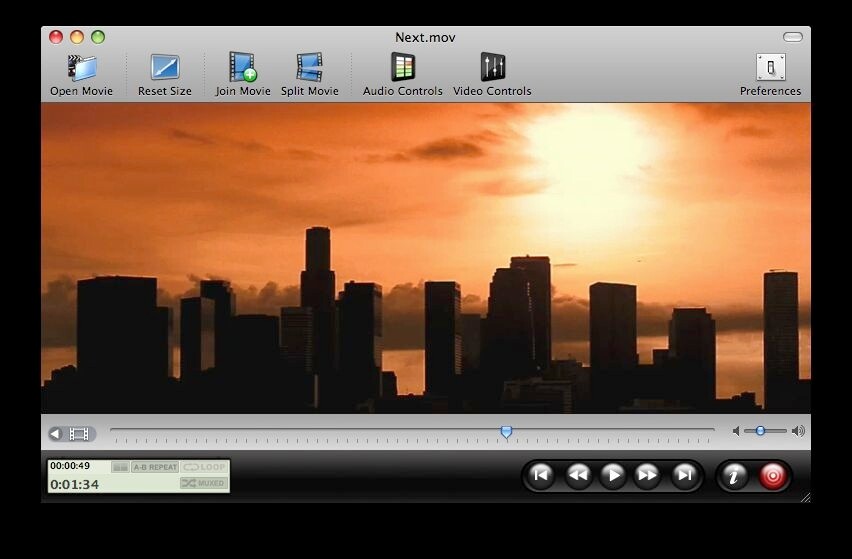This screenshot has width=852, height=559.
Task: Click the Join Movie icon
Action: tap(243, 68)
